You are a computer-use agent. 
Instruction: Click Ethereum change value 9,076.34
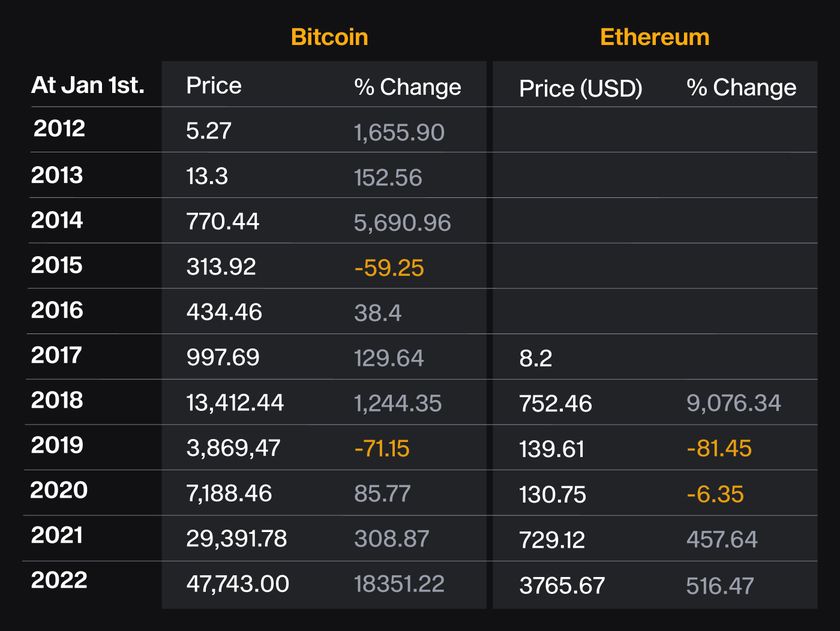pos(733,403)
